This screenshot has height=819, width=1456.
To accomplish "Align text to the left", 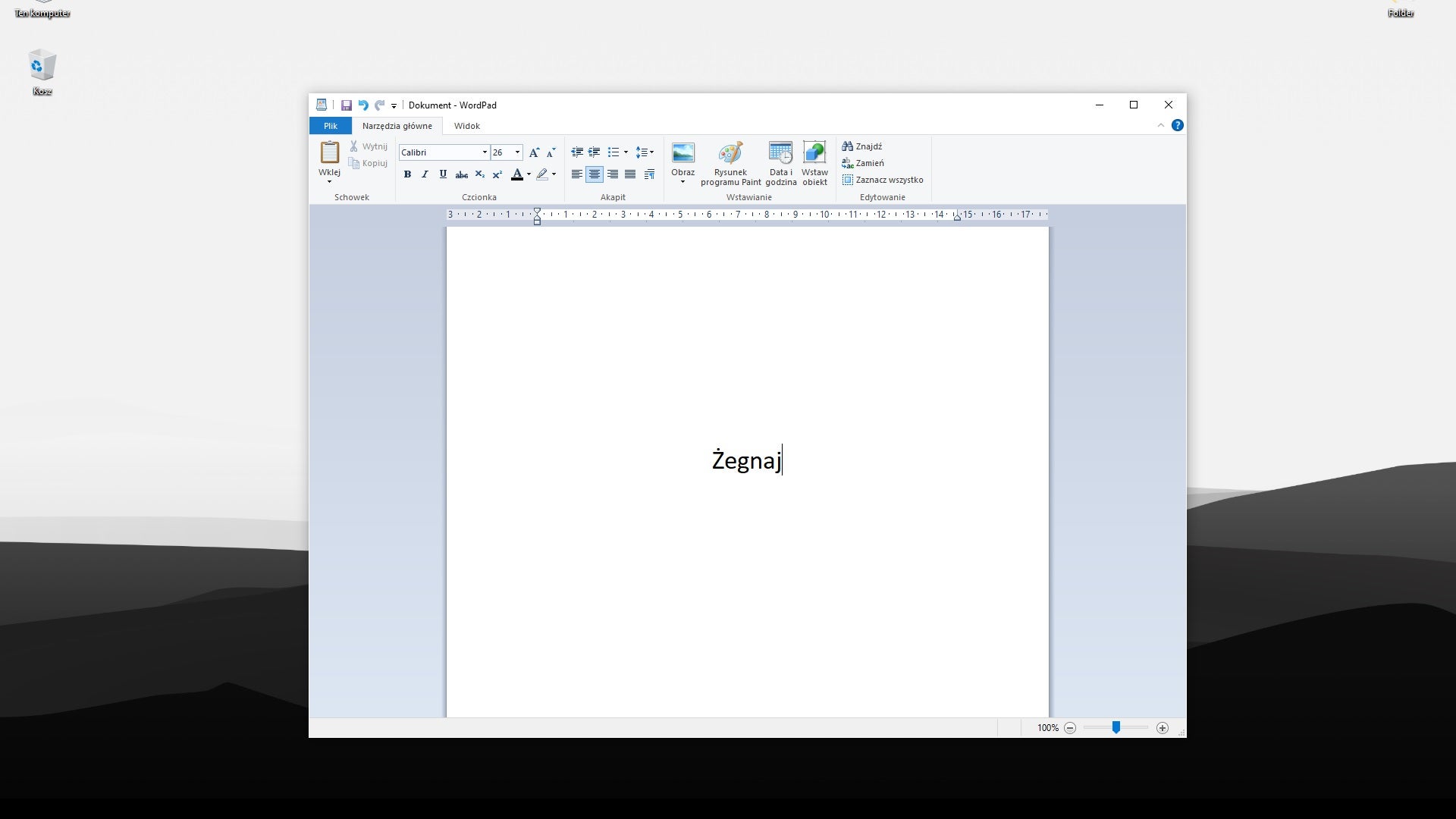I will (x=577, y=174).
